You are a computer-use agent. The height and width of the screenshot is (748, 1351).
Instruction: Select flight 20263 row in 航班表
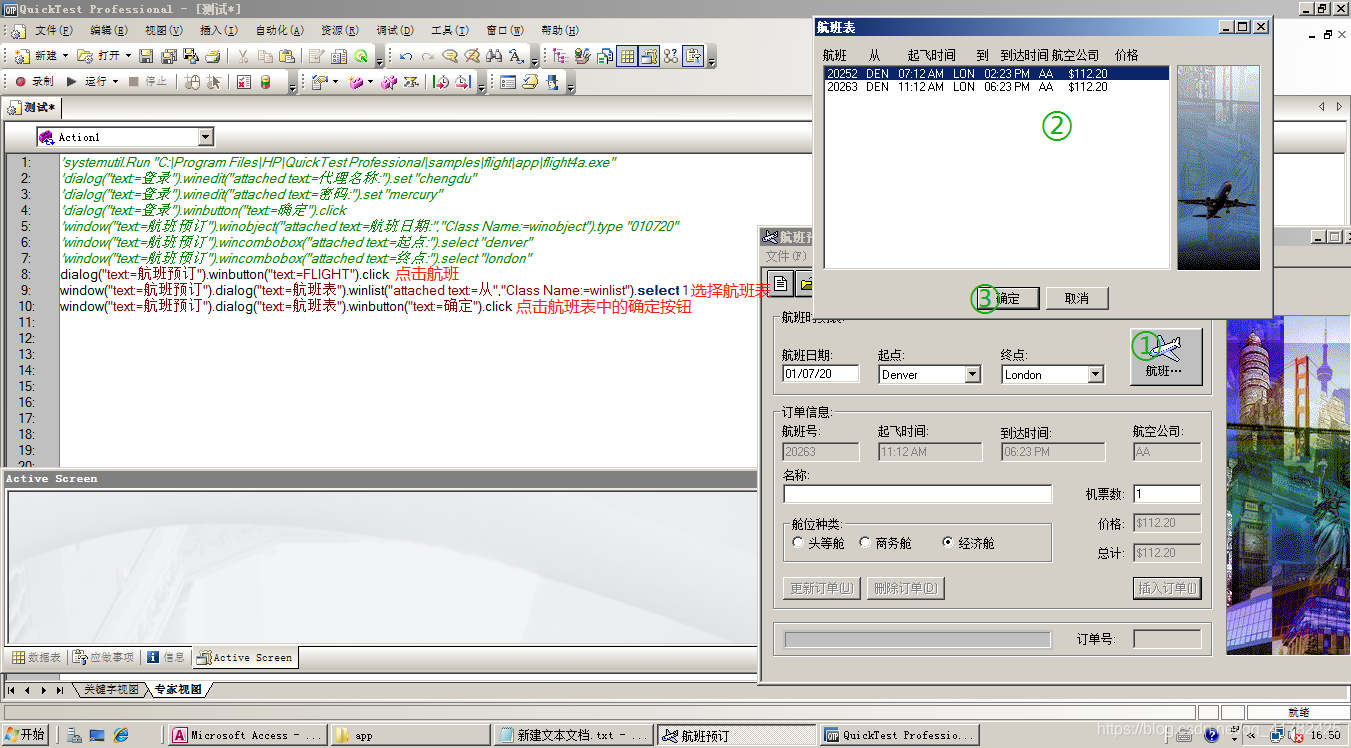tap(996, 87)
